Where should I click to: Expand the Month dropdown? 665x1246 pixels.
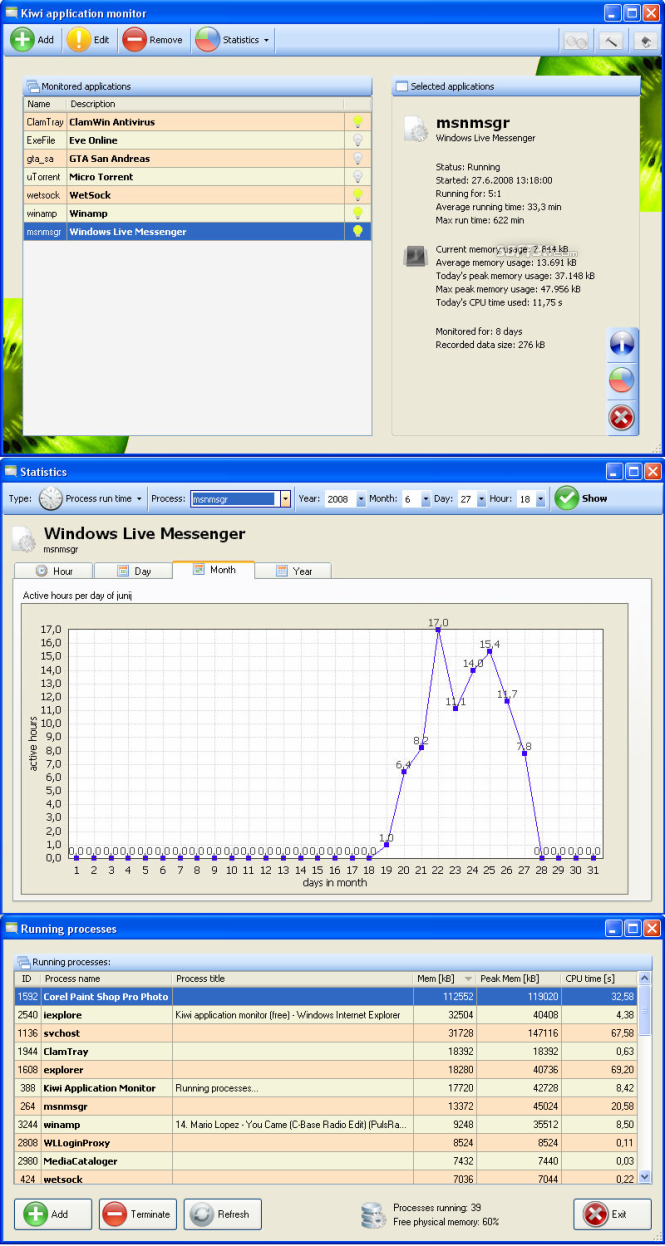point(426,498)
